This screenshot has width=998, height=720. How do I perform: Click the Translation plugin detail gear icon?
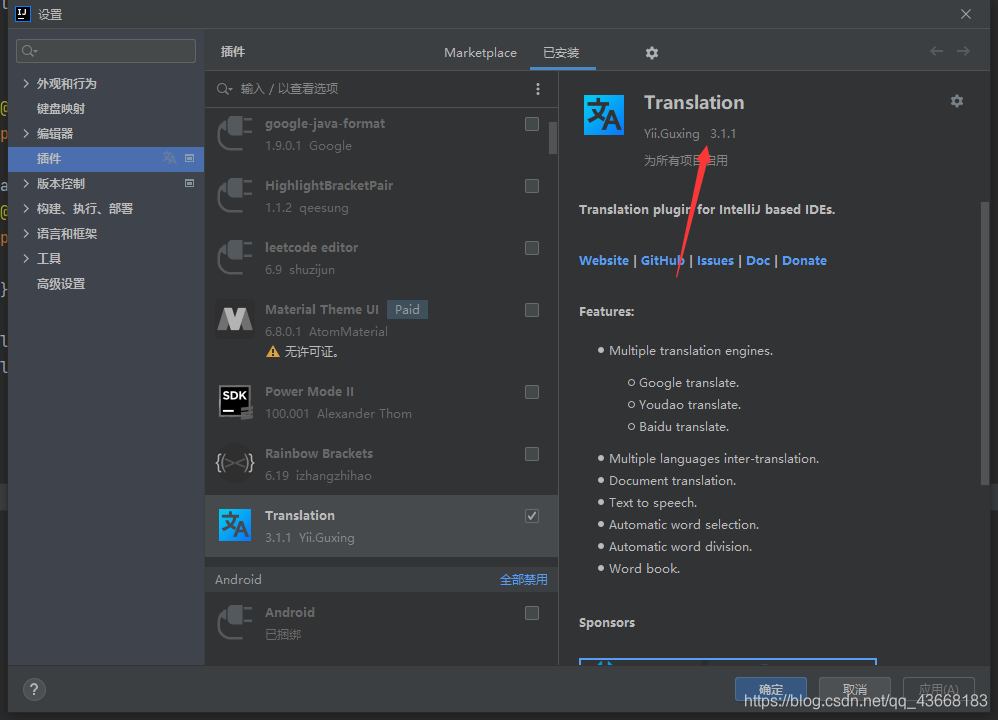coord(957,101)
